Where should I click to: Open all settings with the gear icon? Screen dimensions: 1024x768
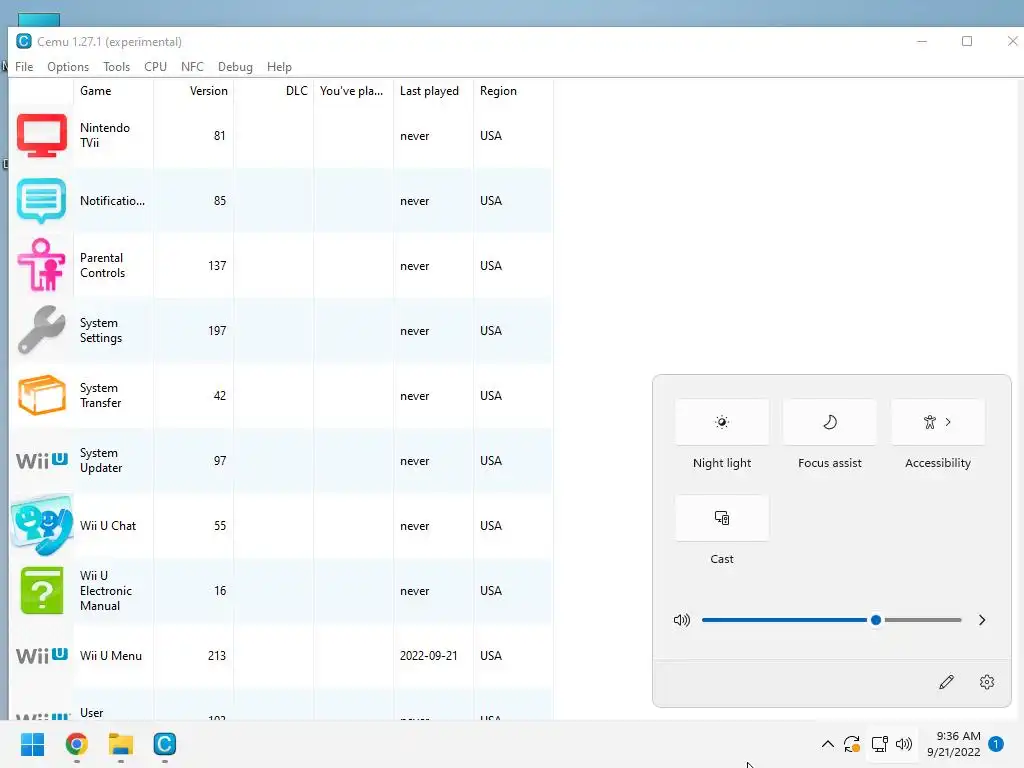tap(987, 682)
